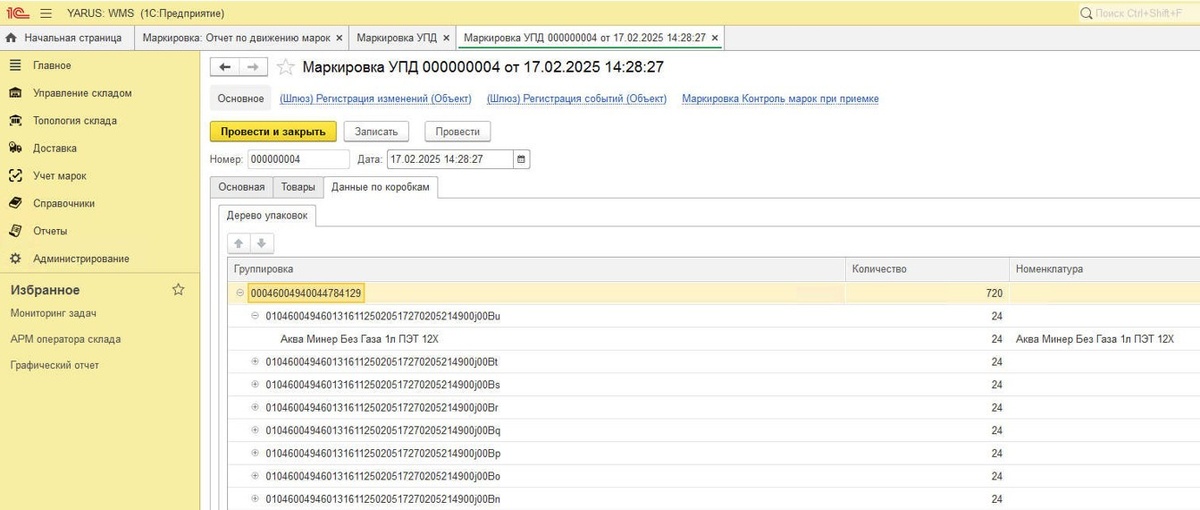This screenshot has width=1200, height=510.
Task: Click the Количество column header
Action: click(x=927, y=269)
